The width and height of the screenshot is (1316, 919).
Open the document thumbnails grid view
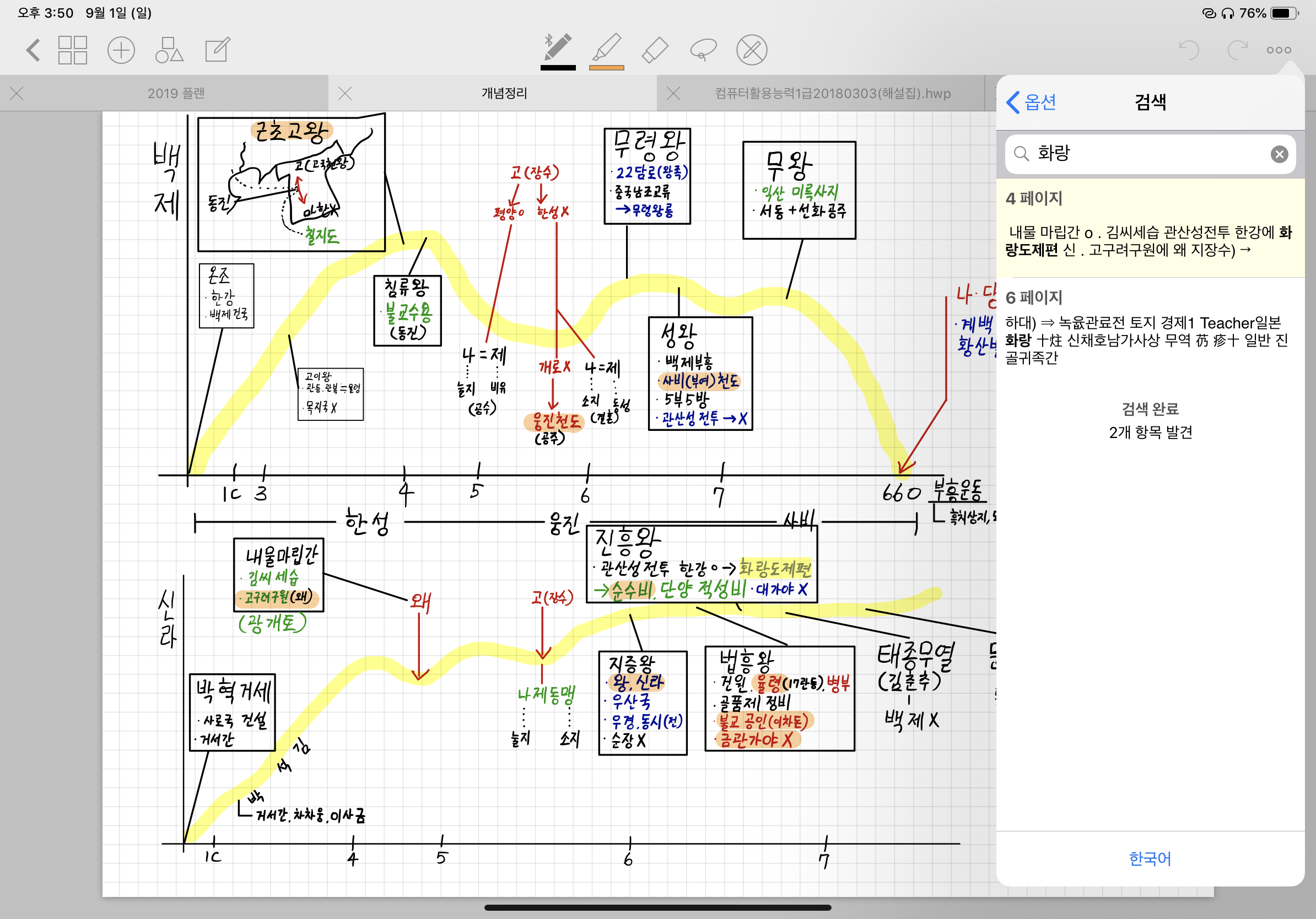72,50
